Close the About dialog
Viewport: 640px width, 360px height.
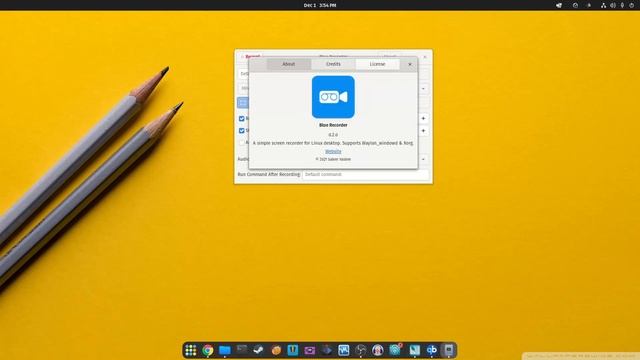pos(410,64)
